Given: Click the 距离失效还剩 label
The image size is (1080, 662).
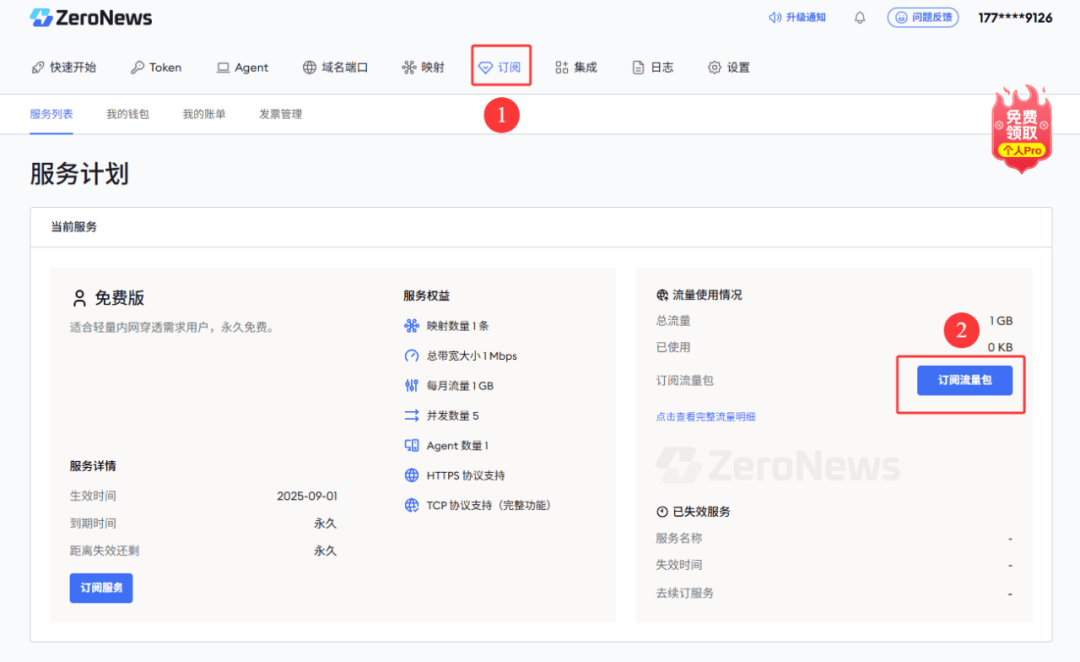Looking at the screenshot, I should point(105,550).
